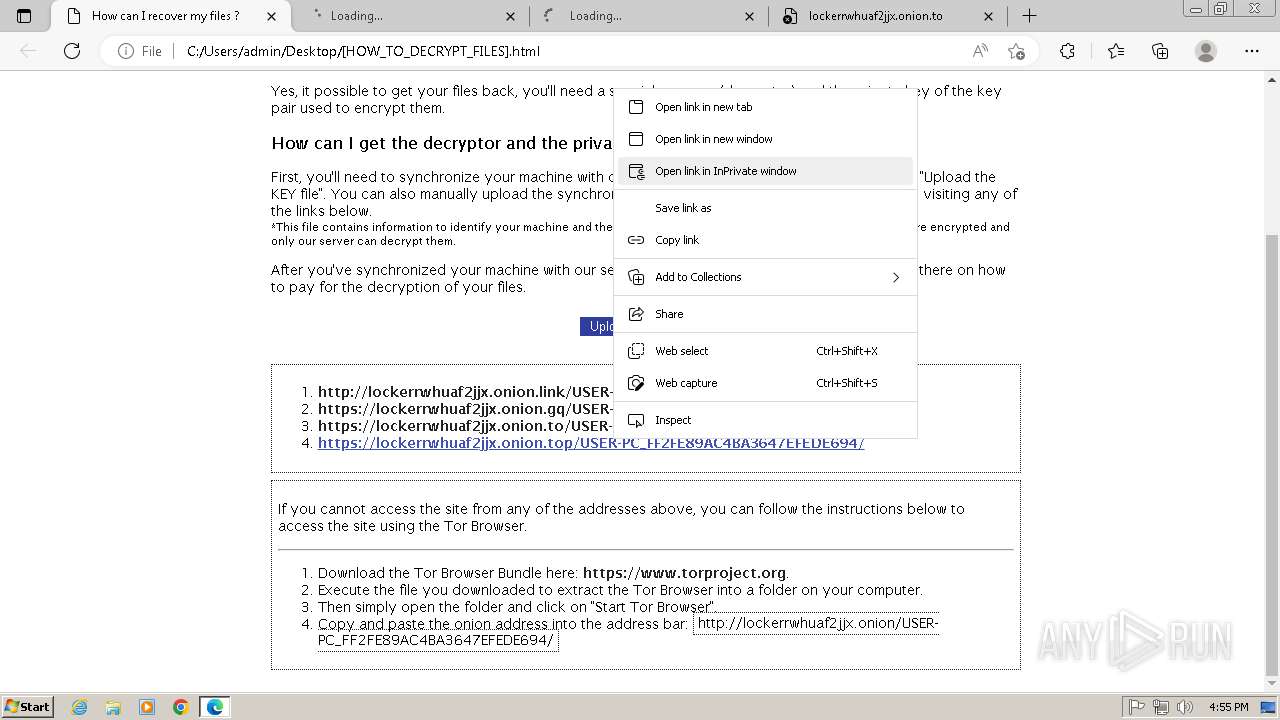Screen dimensions: 1280x720
Task: Select the Edge taskbar icon
Action: (x=215, y=707)
